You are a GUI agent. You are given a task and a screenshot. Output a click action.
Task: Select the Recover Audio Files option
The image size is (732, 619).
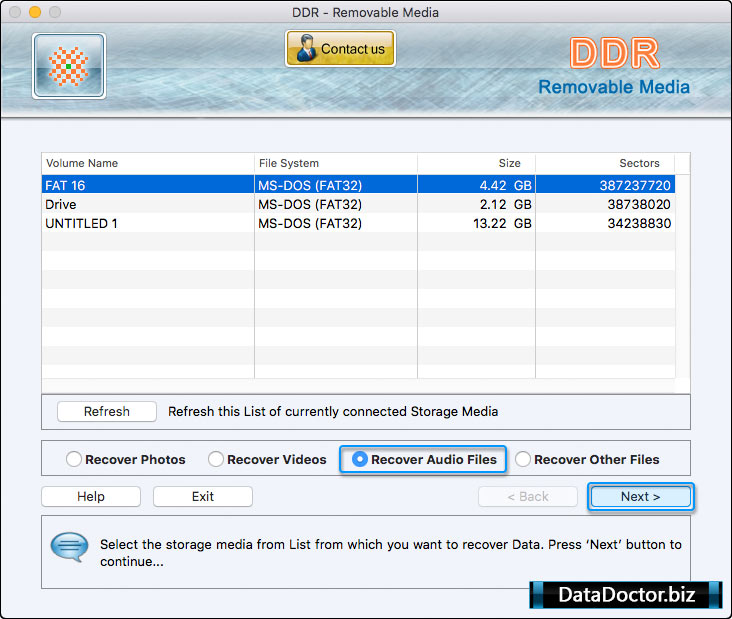click(423, 459)
